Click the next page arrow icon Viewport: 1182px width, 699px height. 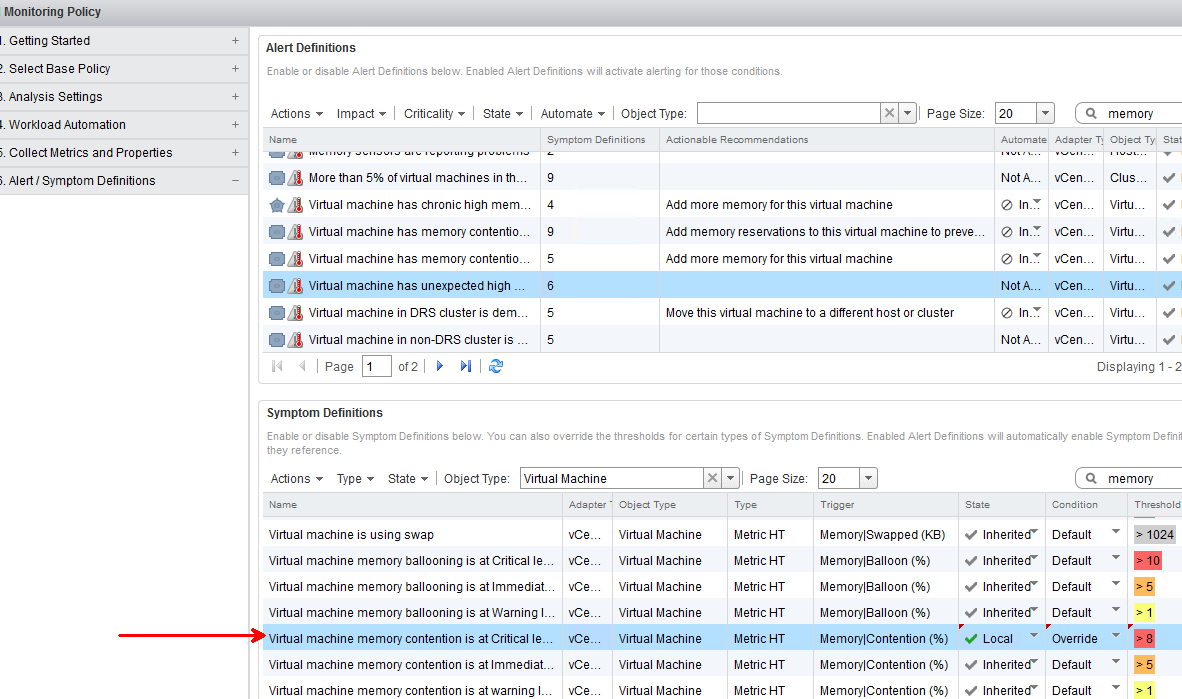(439, 366)
